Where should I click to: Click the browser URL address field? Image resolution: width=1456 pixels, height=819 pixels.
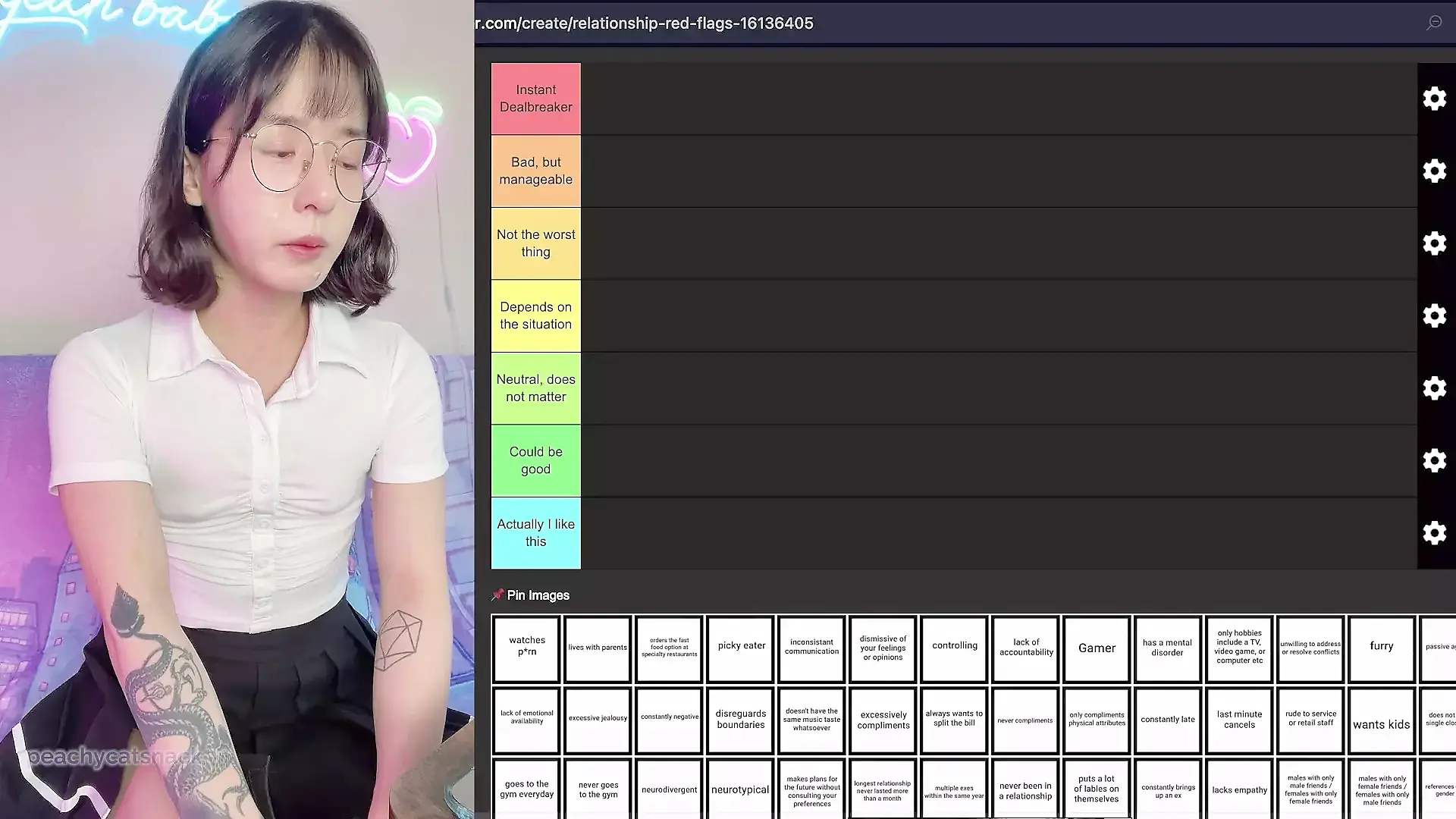coord(645,24)
